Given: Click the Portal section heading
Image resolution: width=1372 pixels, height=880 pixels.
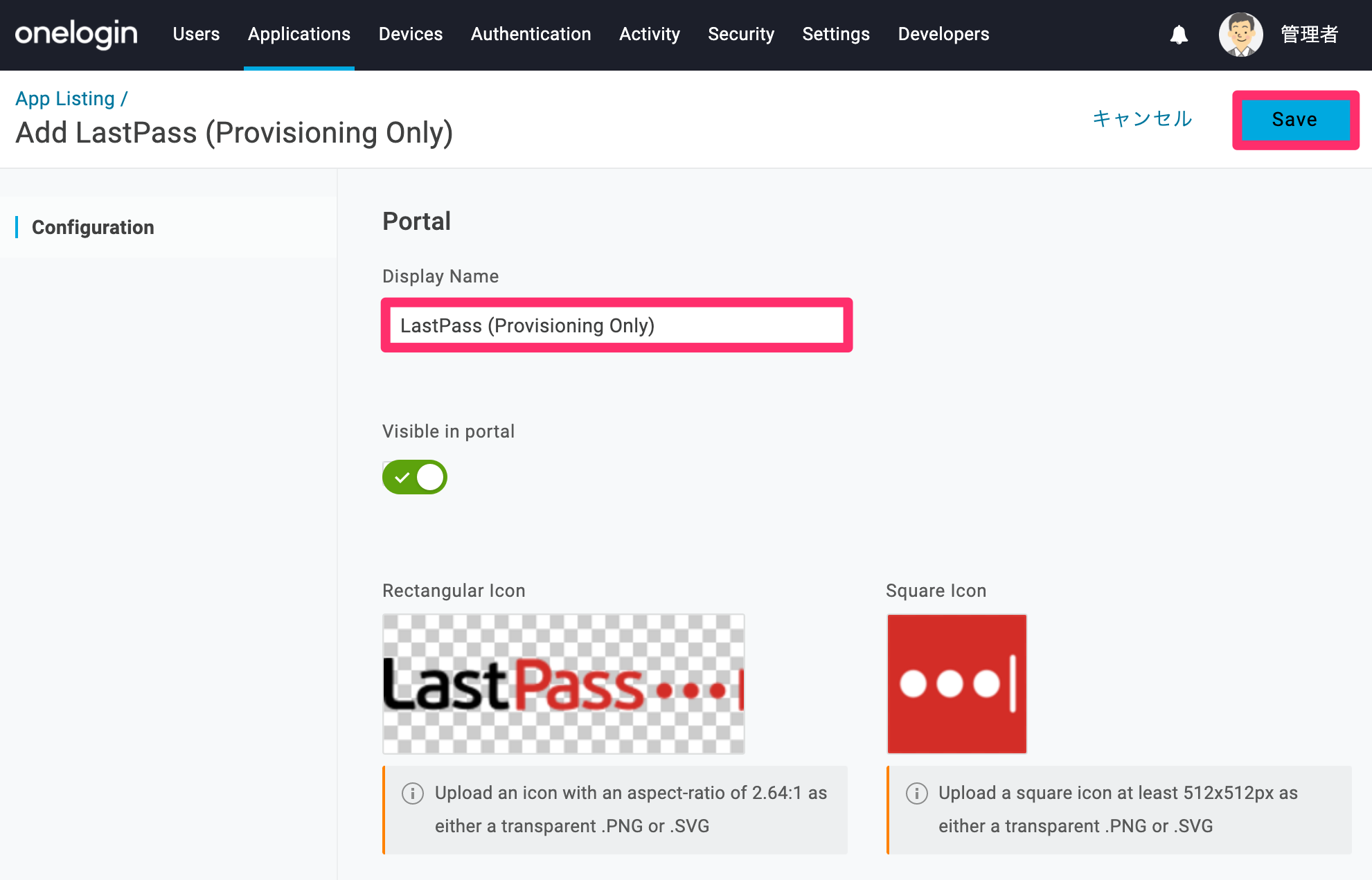Looking at the screenshot, I should (x=416, y=222).
